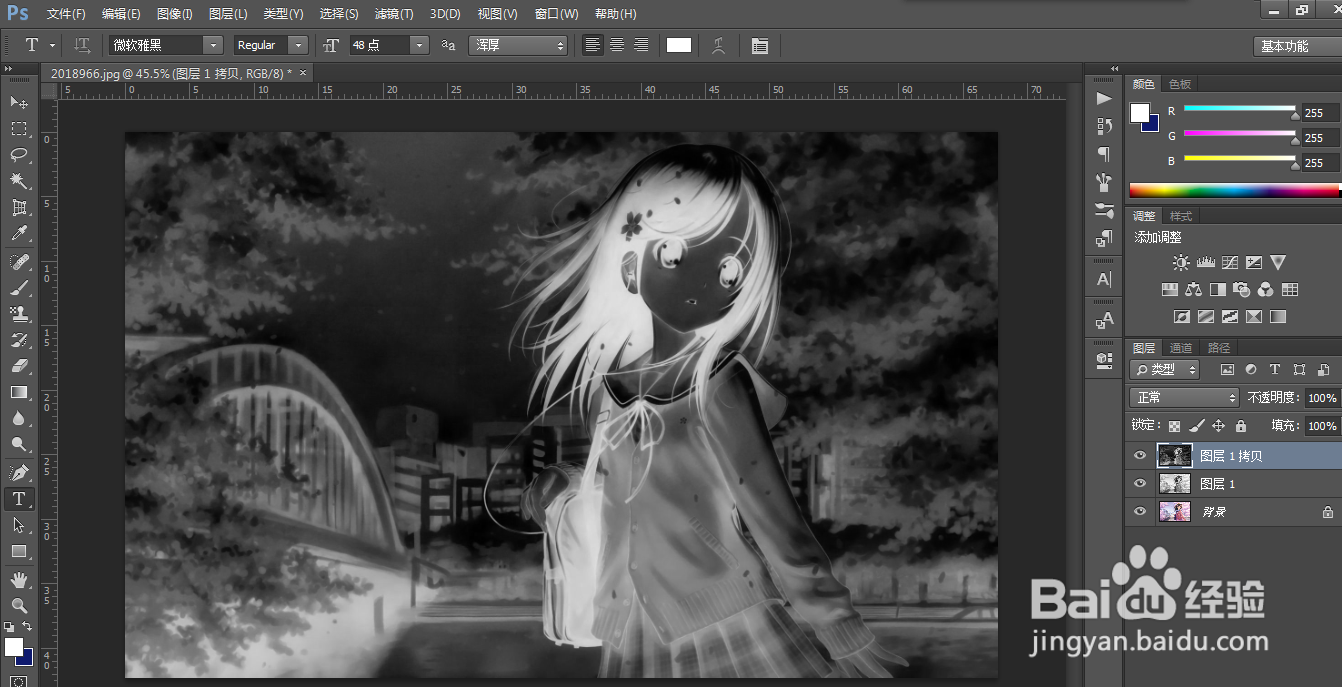1342x687 pixels.
Task: Toggle lock image pixels brush icon
Action: coord(1196,425)
